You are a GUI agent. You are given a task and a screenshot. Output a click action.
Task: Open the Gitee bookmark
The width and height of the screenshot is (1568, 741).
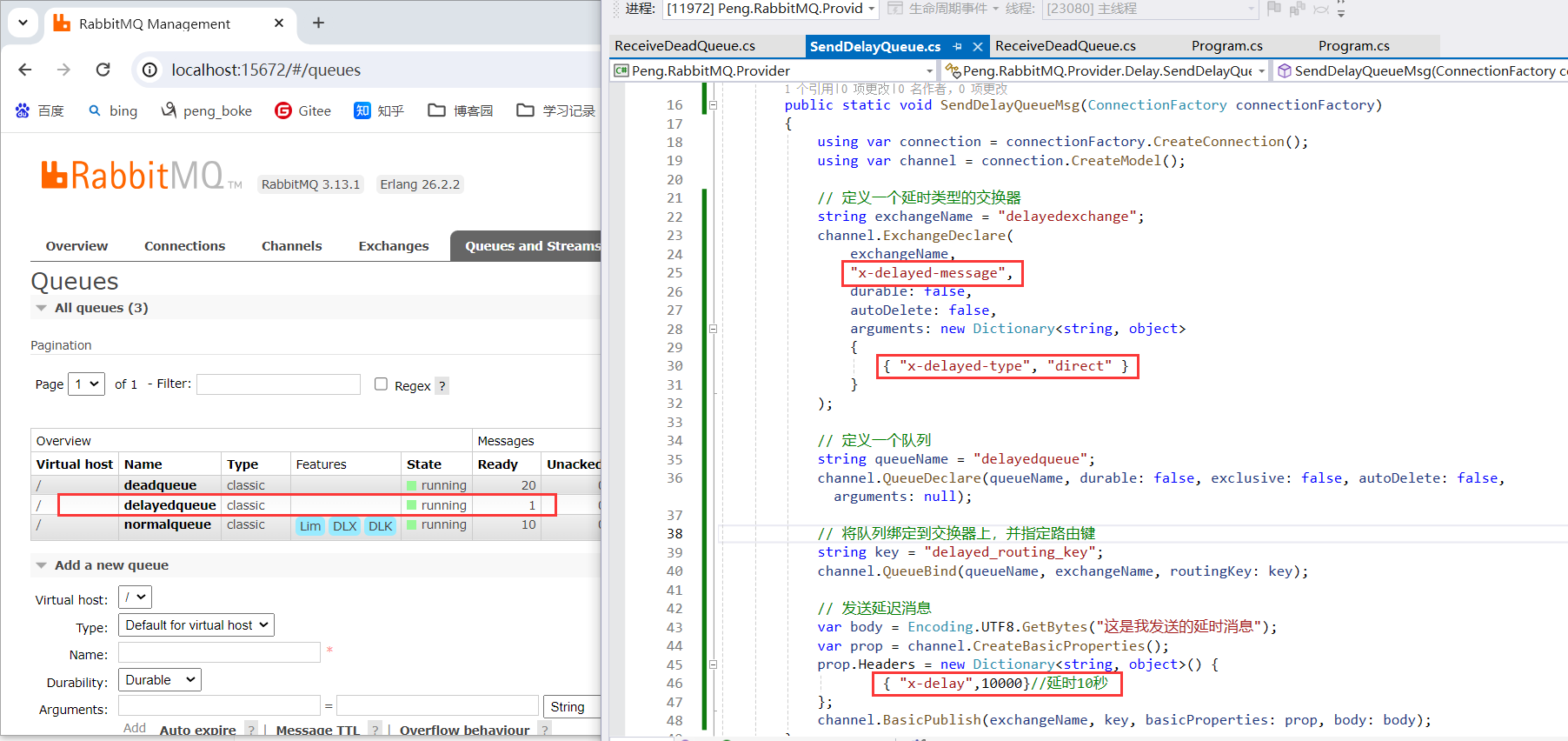[x=303, y=110]
